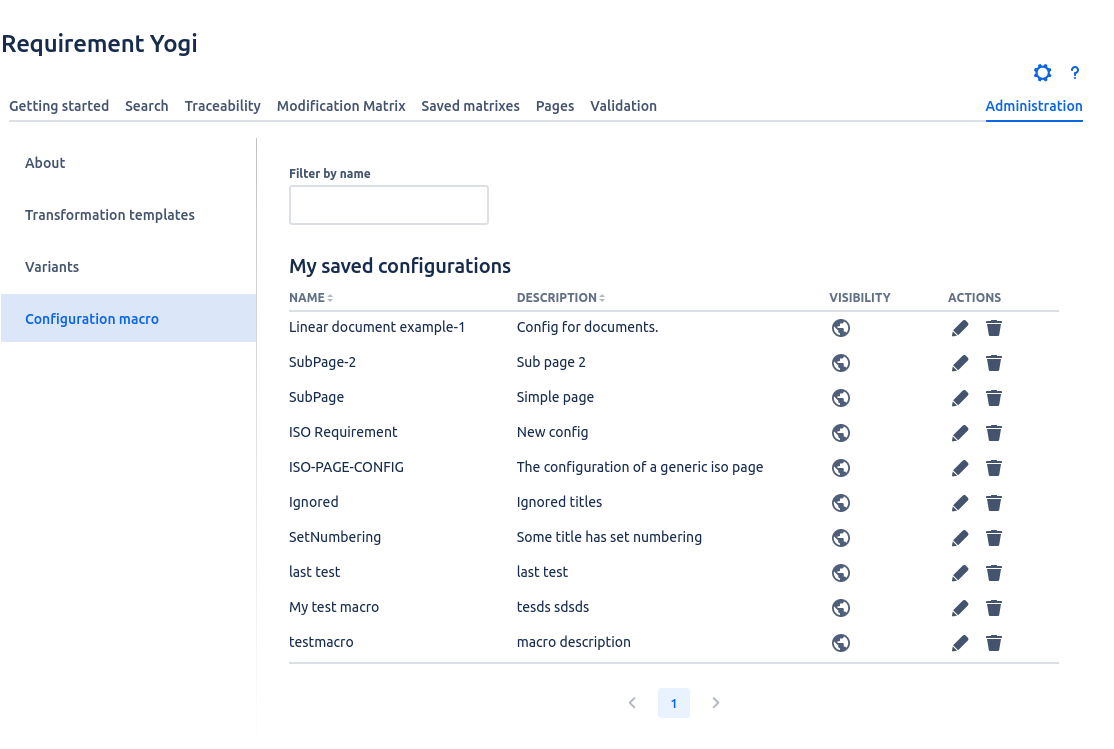Delete the testmacro configuration
The height and width of the screenshot is (749, 1114).
(x=993, y=643)
